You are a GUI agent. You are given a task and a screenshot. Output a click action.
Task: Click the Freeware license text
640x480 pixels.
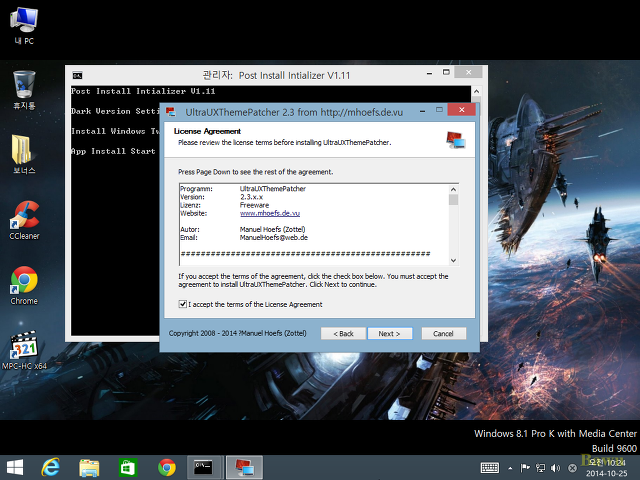[x=254, y=205]
